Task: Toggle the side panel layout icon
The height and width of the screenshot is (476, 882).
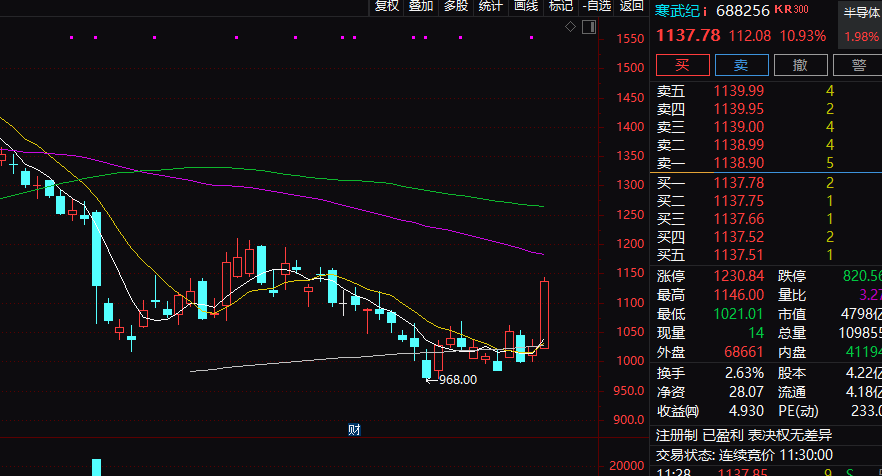Action: click(589, 27)
